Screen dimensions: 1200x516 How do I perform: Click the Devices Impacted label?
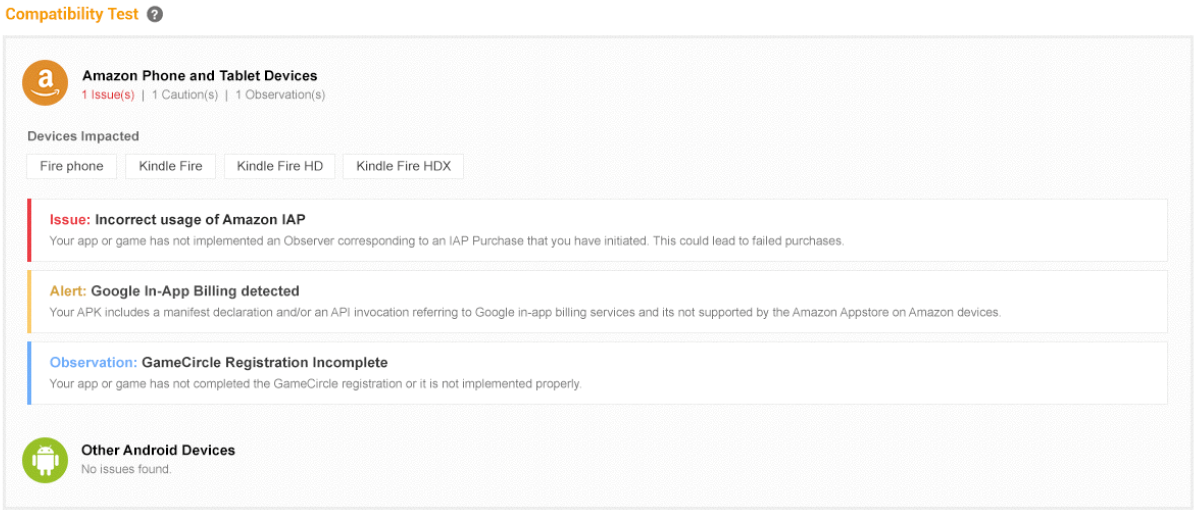click(83, 136)
